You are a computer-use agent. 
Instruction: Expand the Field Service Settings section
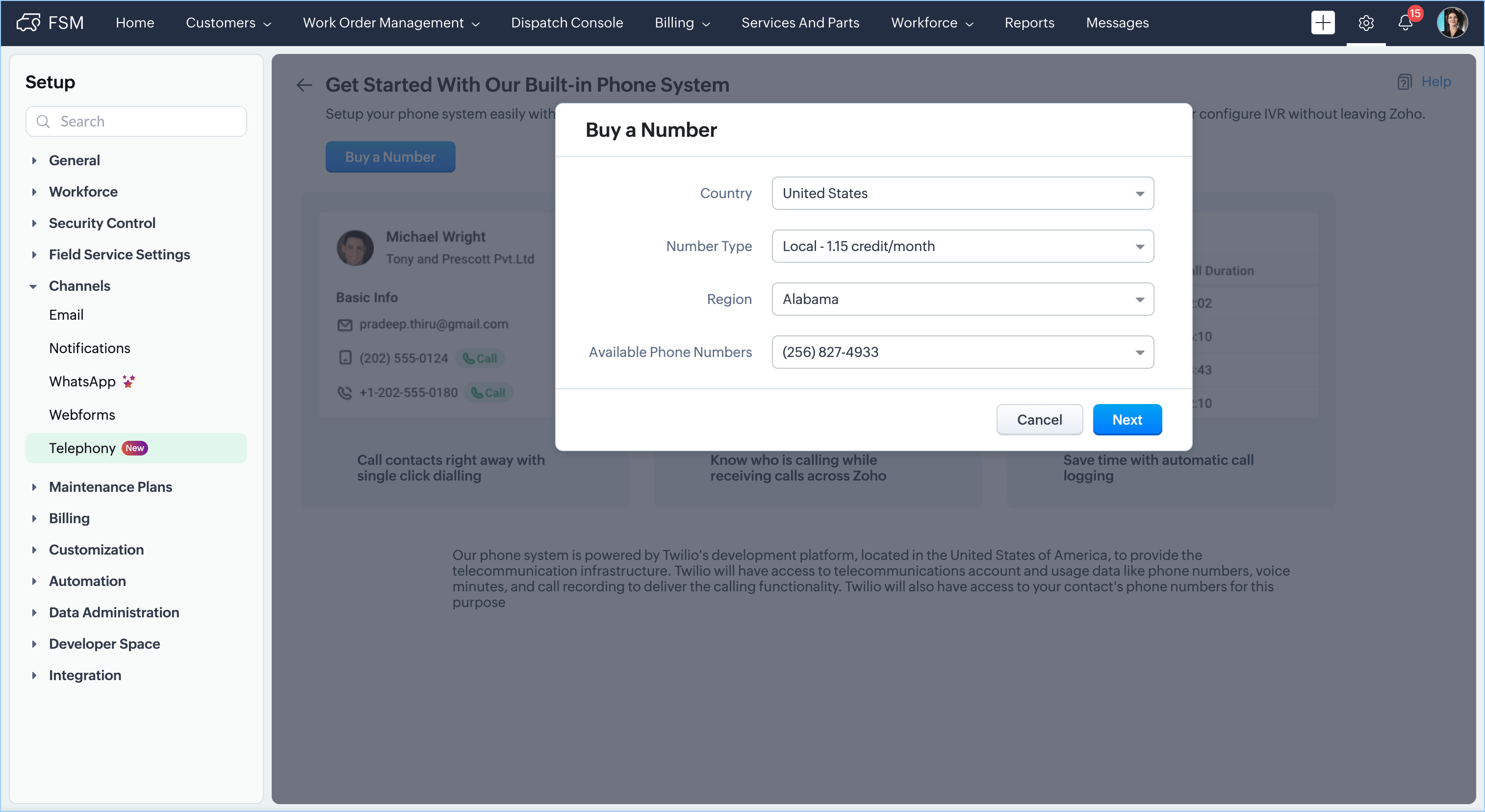point(33,254)
